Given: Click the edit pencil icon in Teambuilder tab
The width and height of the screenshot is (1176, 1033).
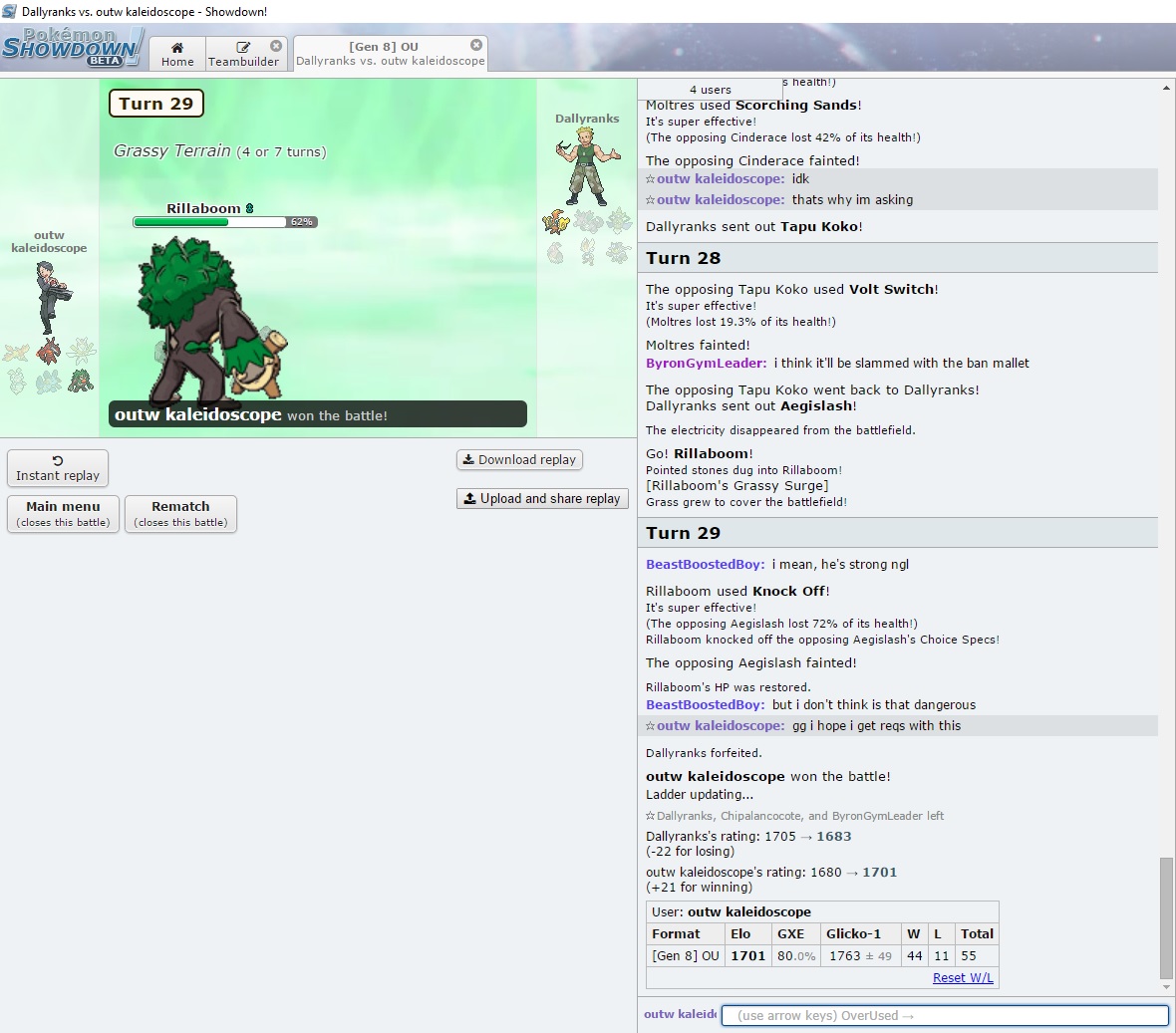Looking at the screenshot, I should click(x=243, y=47).
